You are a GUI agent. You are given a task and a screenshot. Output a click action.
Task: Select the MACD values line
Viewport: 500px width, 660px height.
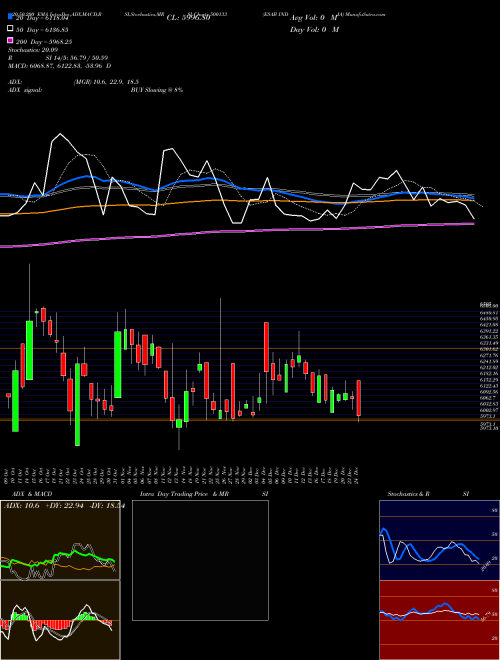[x=59, y=66]
